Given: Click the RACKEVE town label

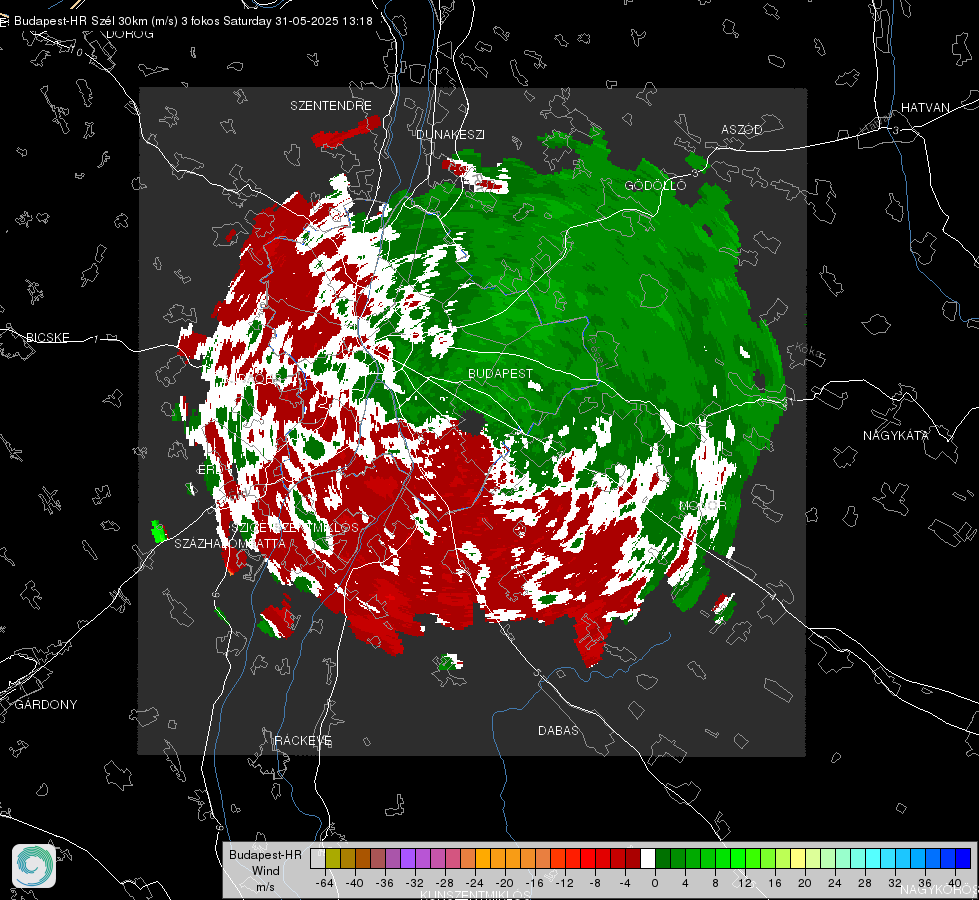Looking at the screenshot, I should coord(303,741).
